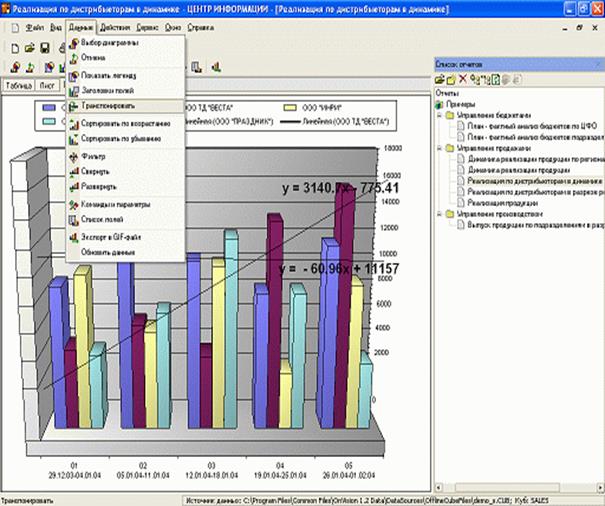This screenshot has width=605, height=506.
Task: Toggle Показать легенду in the menu
Action: pyautogui.click(x=109, y=75)
